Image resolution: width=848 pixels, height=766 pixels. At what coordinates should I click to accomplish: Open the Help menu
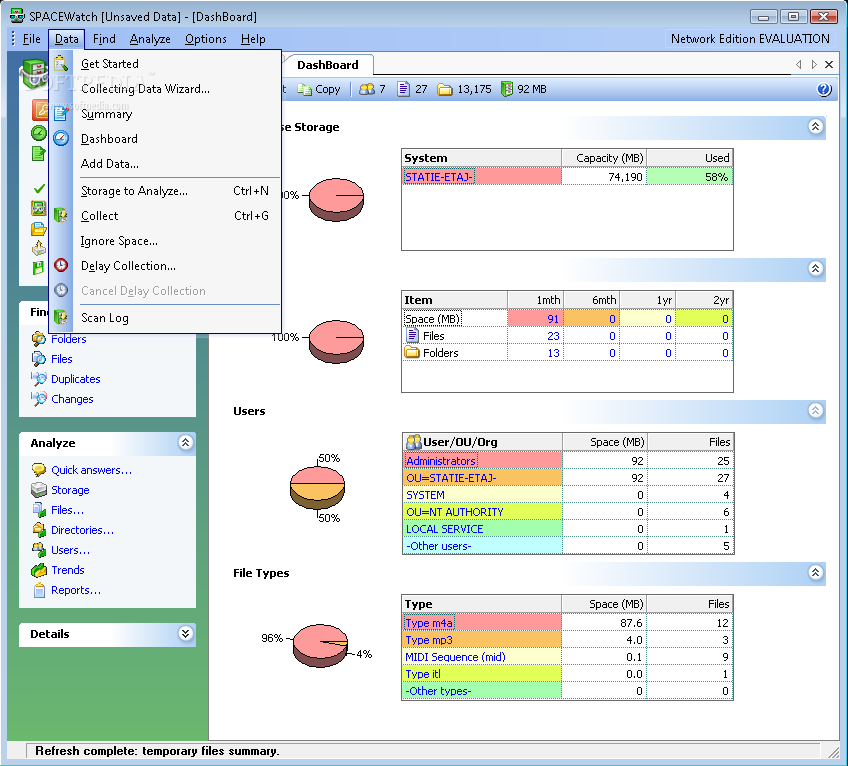coord(253,39)
